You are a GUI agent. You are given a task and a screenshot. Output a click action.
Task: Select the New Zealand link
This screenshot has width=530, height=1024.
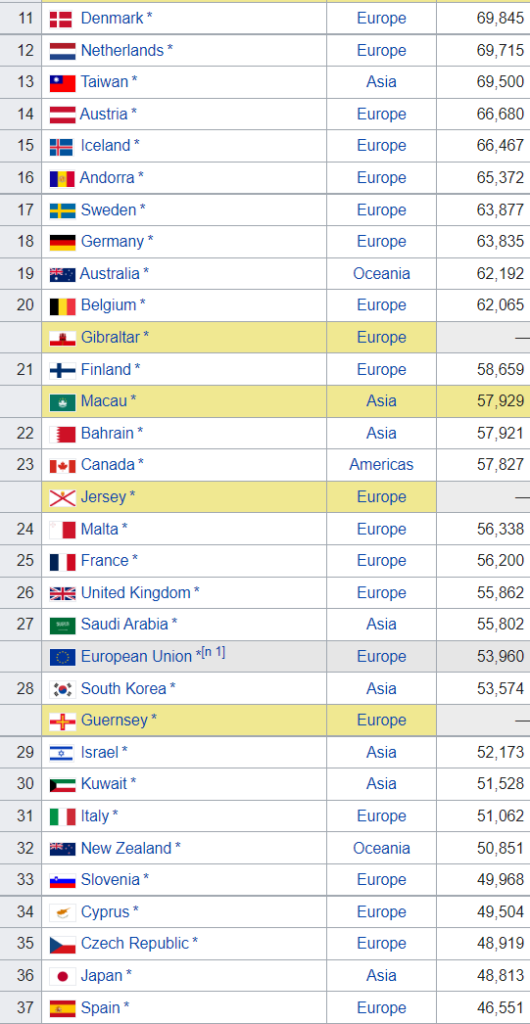pos(126,848)
